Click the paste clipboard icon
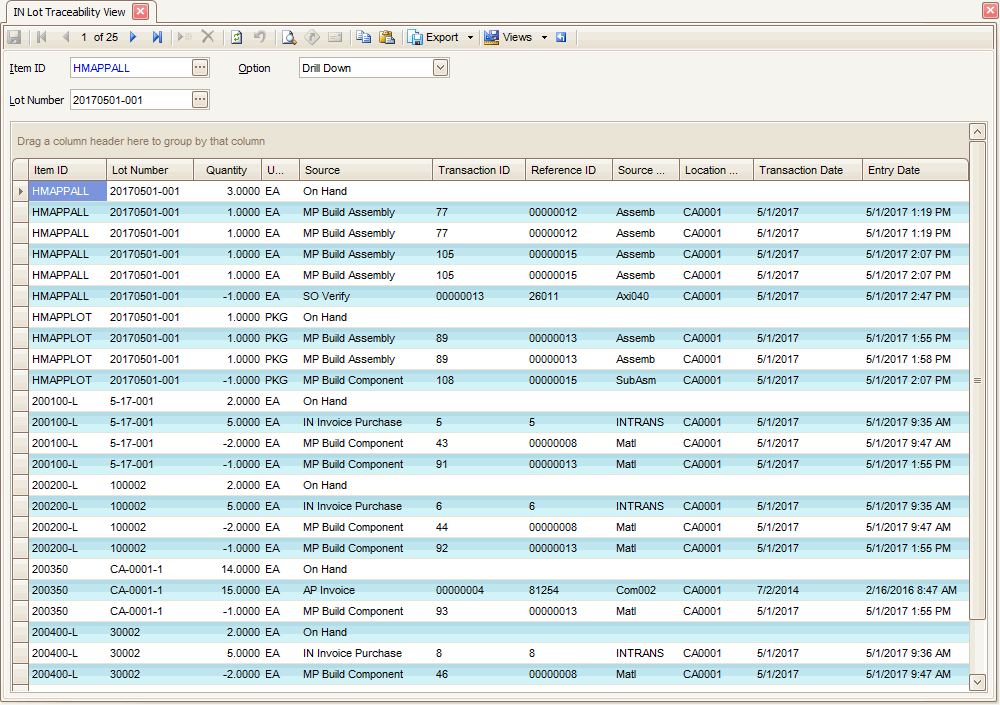Screen dimensions: 1000x705 (387, 37)
